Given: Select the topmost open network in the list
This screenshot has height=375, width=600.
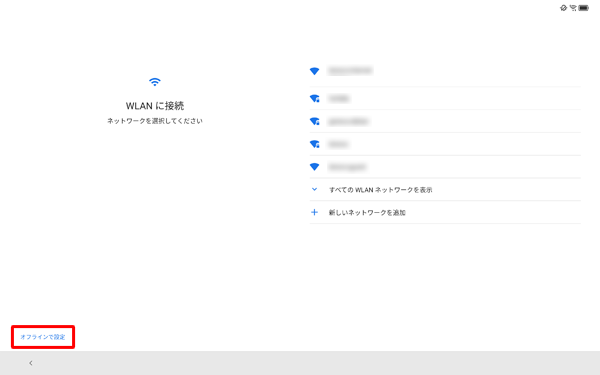Looking at the screenshot, I should point(445,71).
